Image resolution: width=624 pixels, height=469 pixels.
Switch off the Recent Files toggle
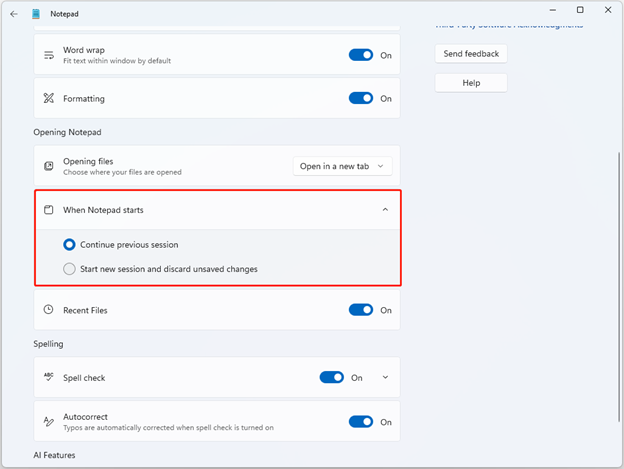(x=361, y=310)
